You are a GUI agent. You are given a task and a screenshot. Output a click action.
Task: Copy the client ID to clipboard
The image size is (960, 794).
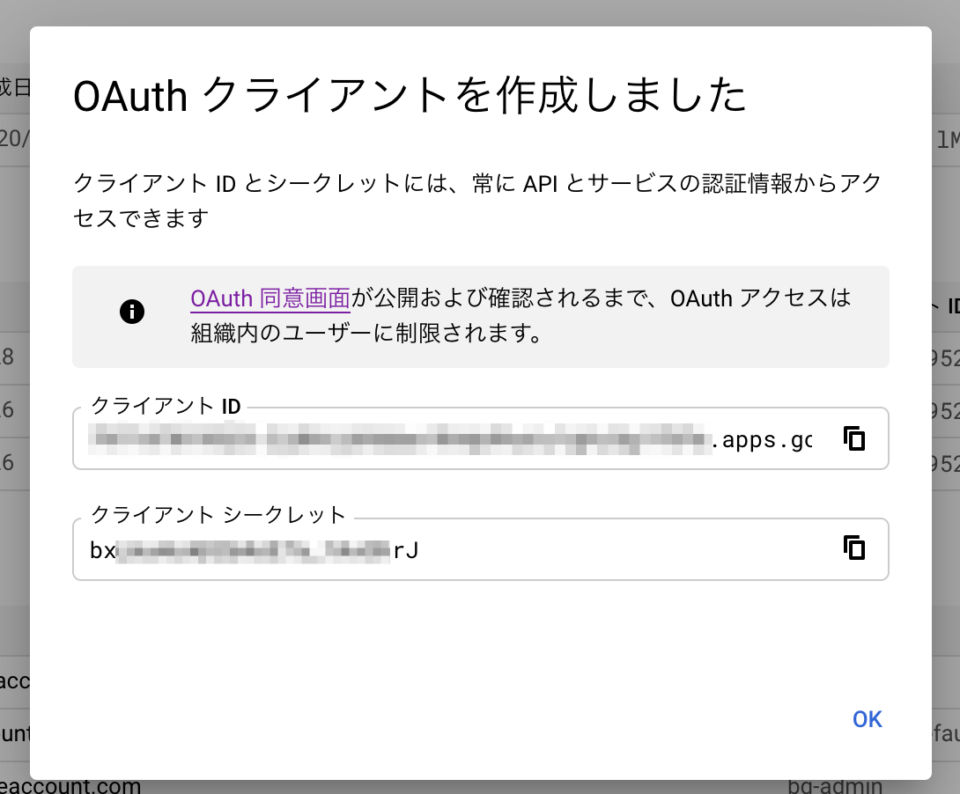pyautogui.click(x=854, y=438)
